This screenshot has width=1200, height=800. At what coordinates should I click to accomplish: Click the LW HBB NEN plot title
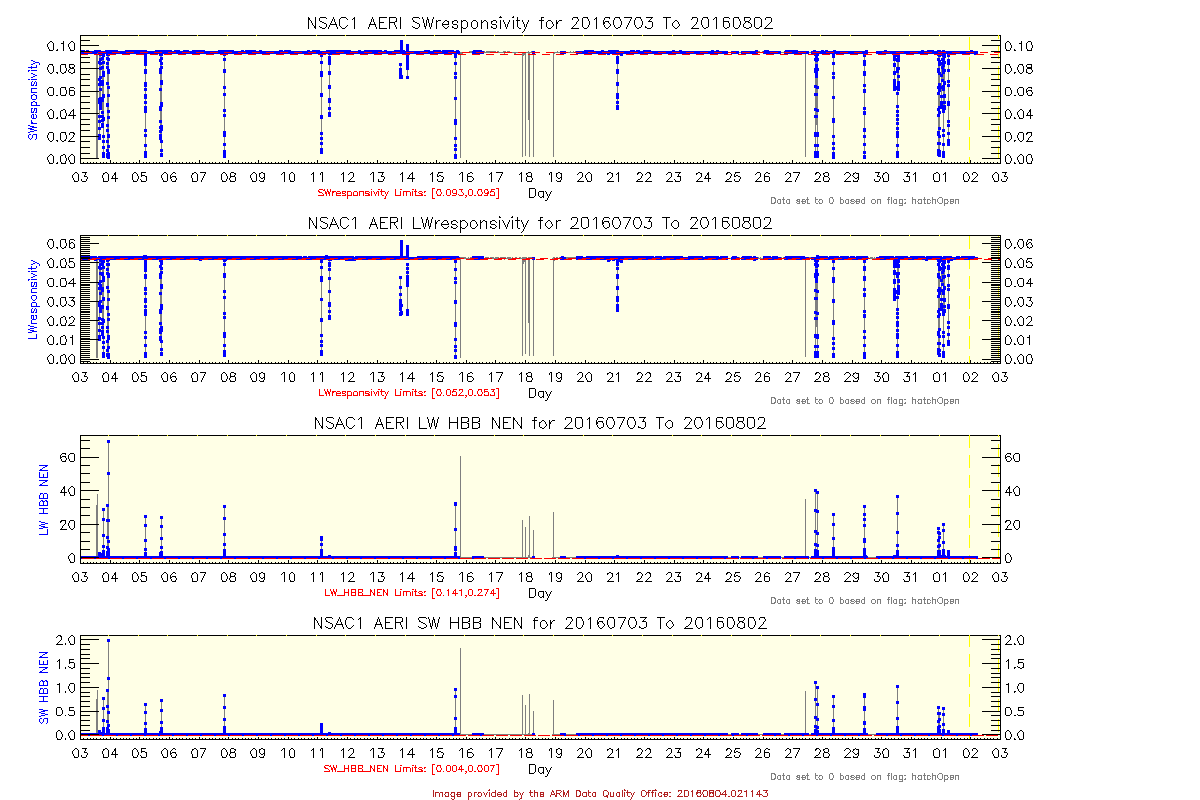(x=539, y=423)
